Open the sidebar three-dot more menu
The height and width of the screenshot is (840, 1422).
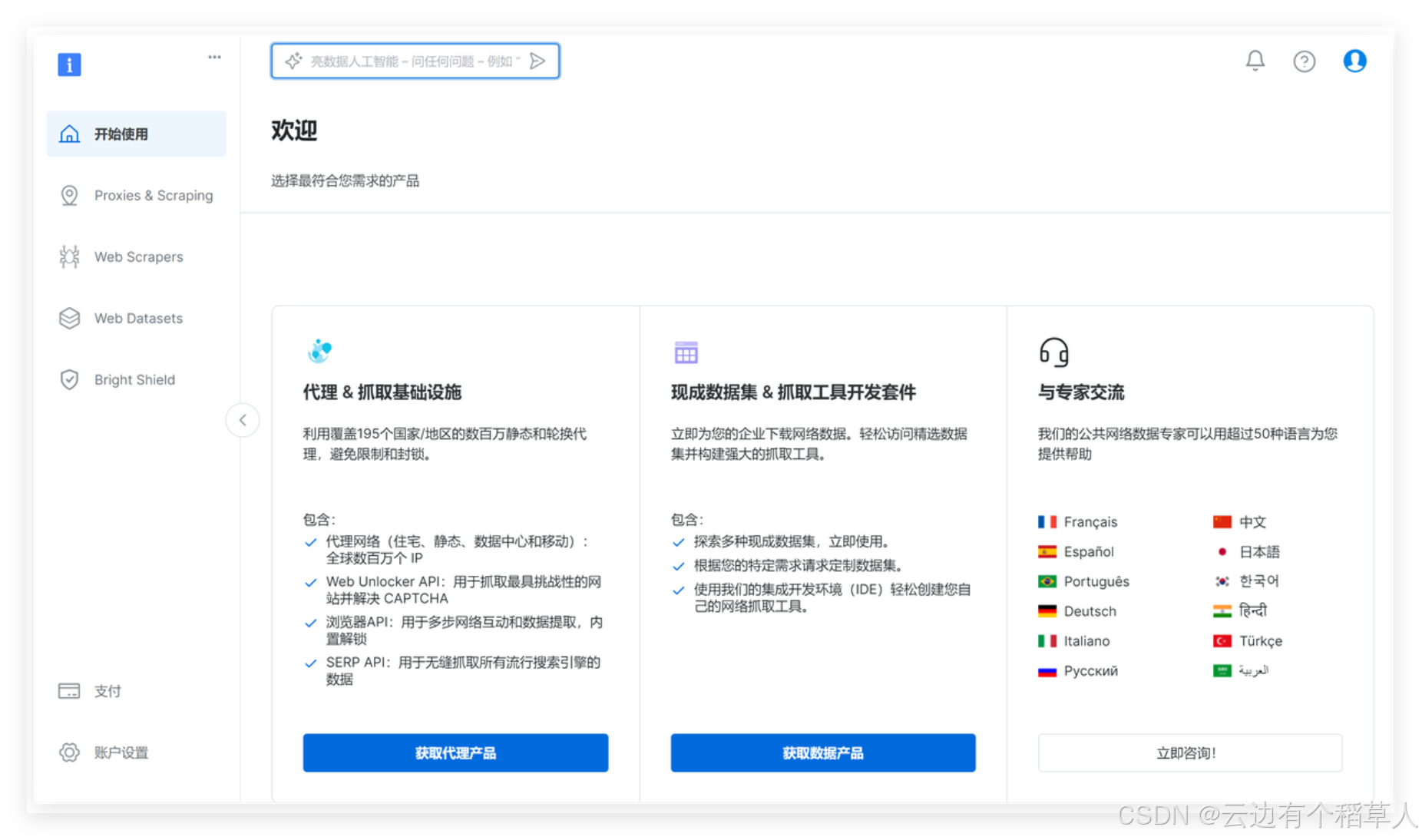(x=214, y=57)
